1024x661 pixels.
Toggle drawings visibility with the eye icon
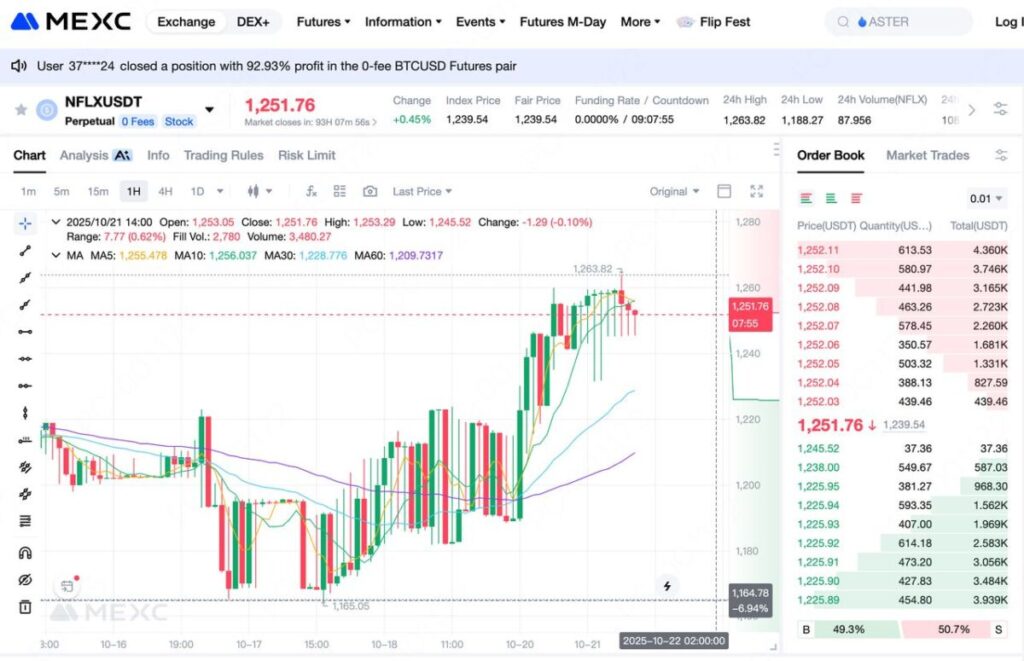pos(25,580)
